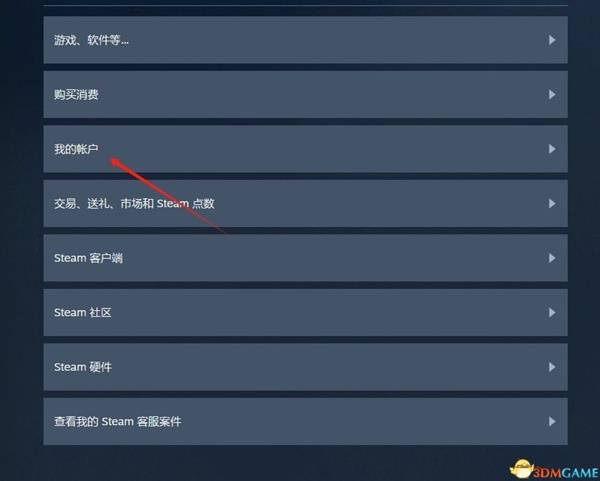600x481 pixels.
Task: Click arrow icon in Steam 社区 row
Action: coord(552,313)
